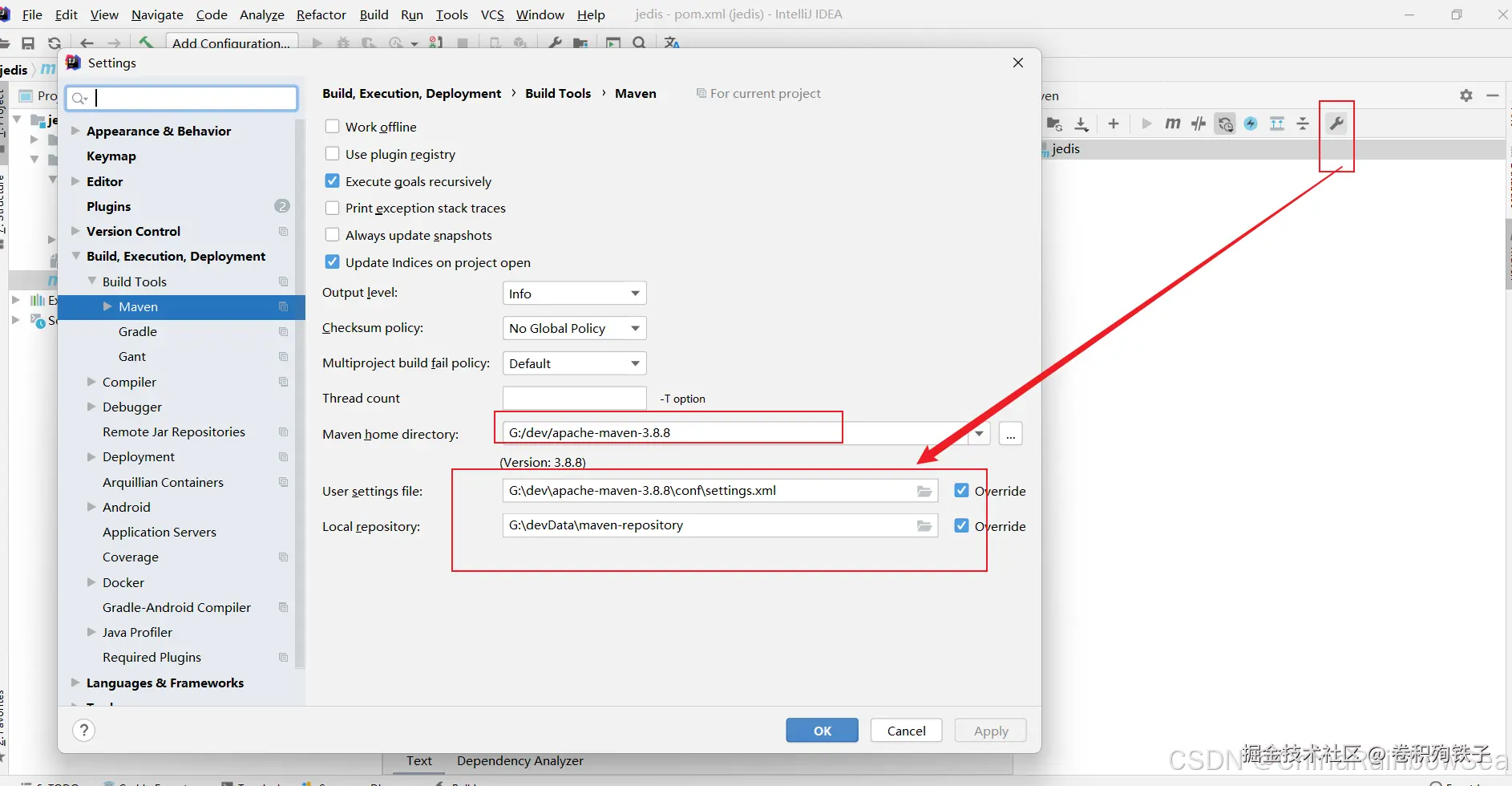Click the settings search input field
Screen dimensions: 1512x786
[x=182, y=98]
